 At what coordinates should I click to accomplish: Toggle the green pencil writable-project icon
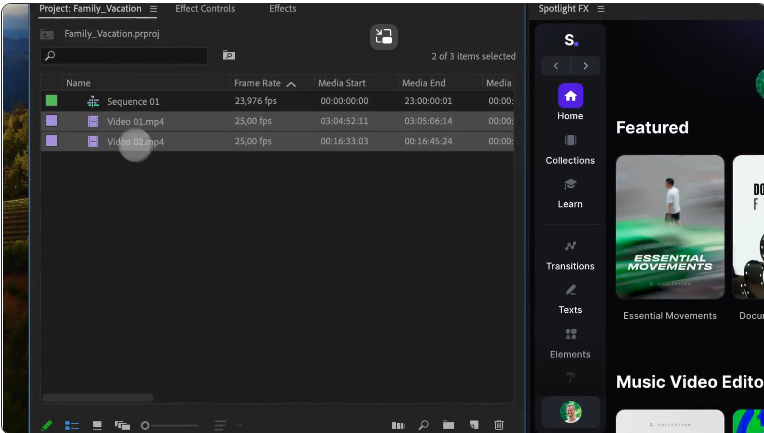pyautogui.click(x=47, y=425)
